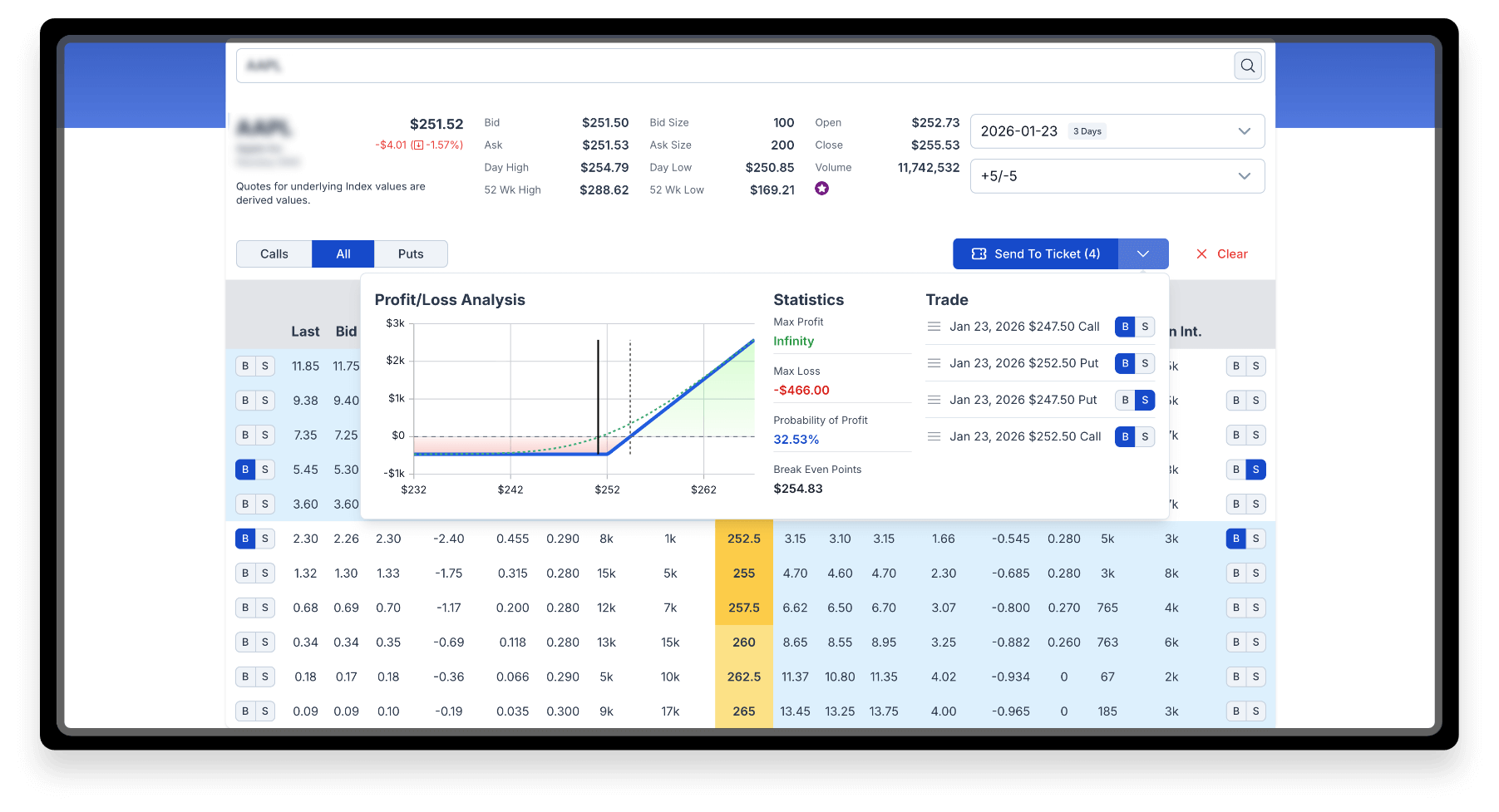This screenshot has height=812, width=1499.
Task: Click the 257.5 strike cell
Action: pyautogui.click(x=744, y=608)
